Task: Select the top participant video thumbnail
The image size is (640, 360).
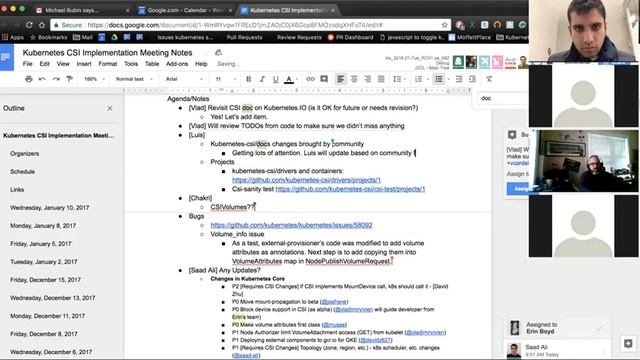Action: (x=584, y=31)
